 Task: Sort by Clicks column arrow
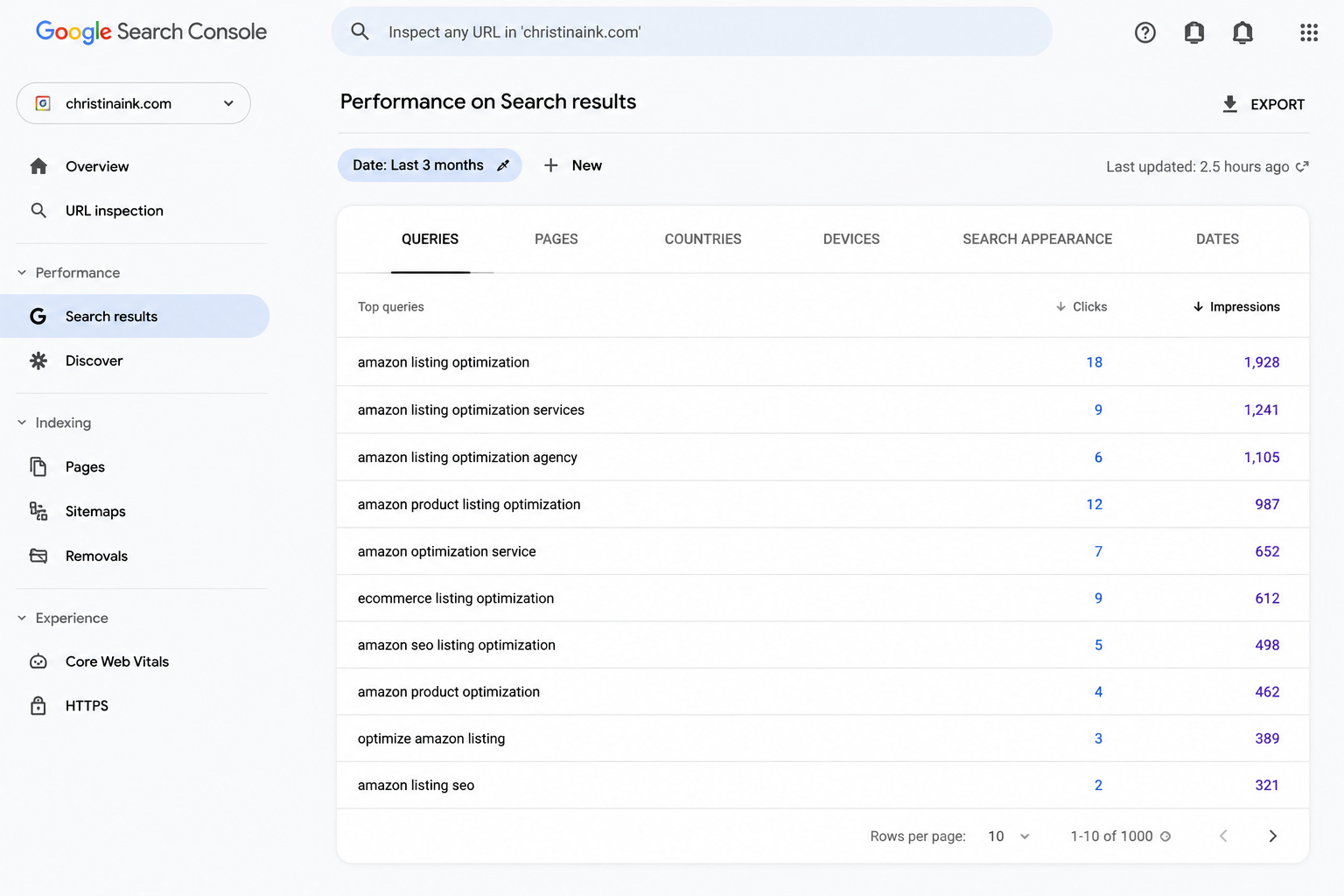click(x=1060, y=306)
